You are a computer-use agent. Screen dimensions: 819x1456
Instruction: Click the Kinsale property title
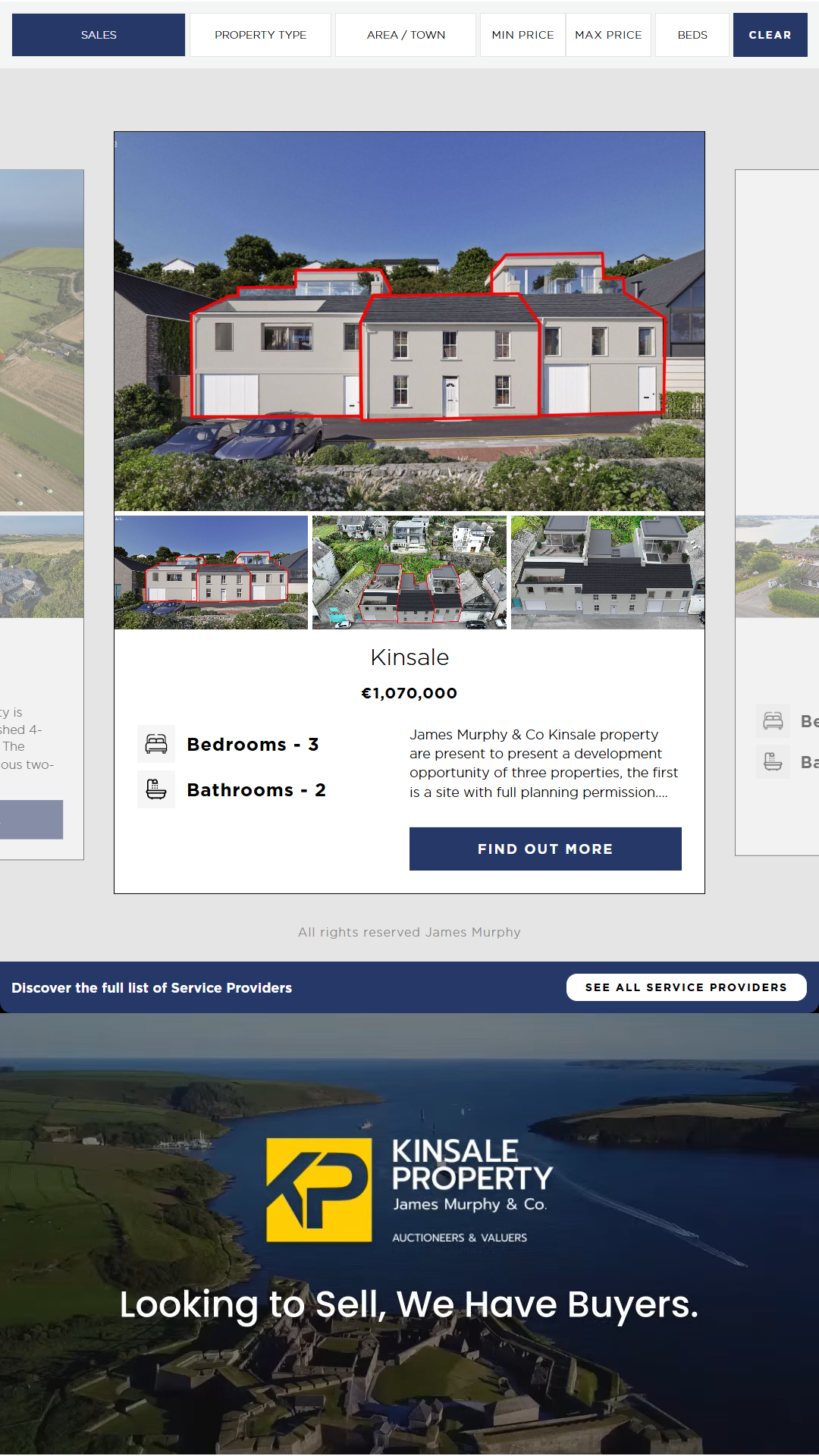point(409,657)
